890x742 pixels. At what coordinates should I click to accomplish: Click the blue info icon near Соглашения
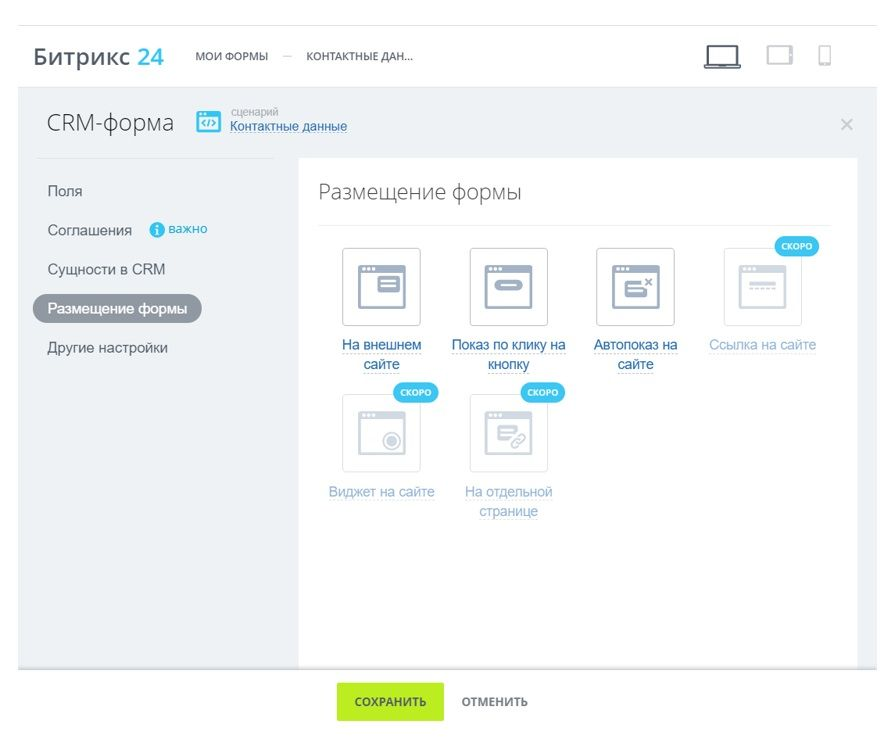pyautogui.click(x=157, y=229)
